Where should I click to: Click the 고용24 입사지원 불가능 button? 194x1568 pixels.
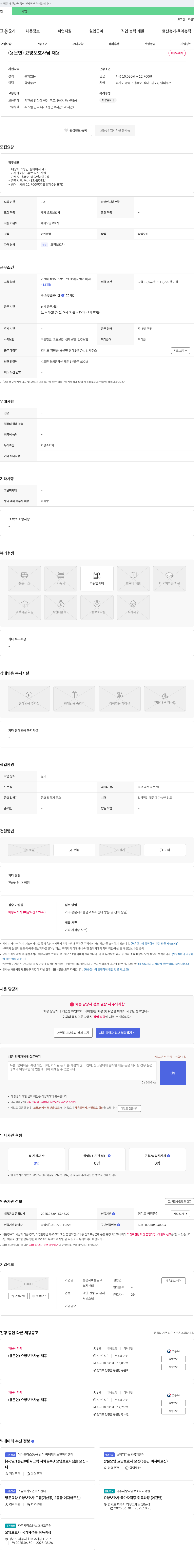[x=115, y=130]
